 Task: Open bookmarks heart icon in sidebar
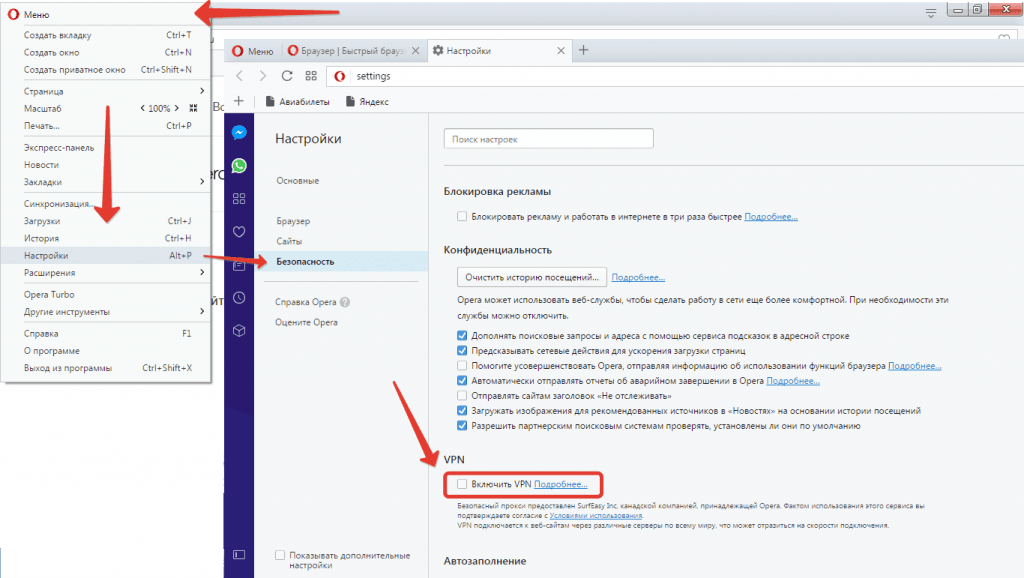coord(239,231)
